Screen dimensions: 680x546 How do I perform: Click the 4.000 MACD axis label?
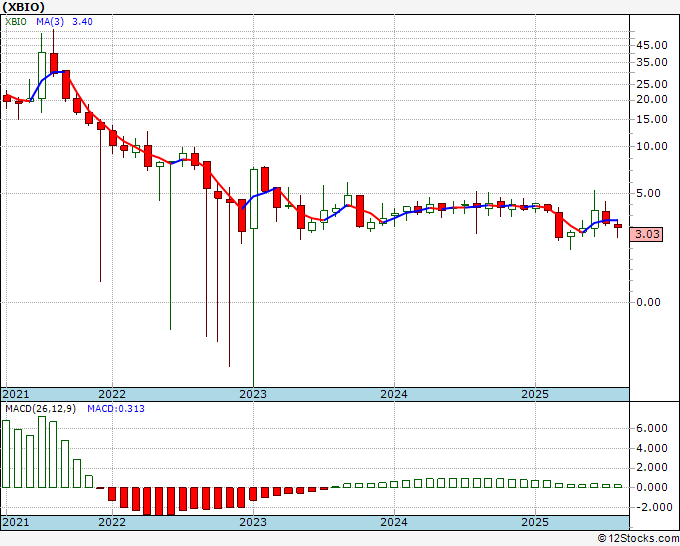(x=651, y=448)
